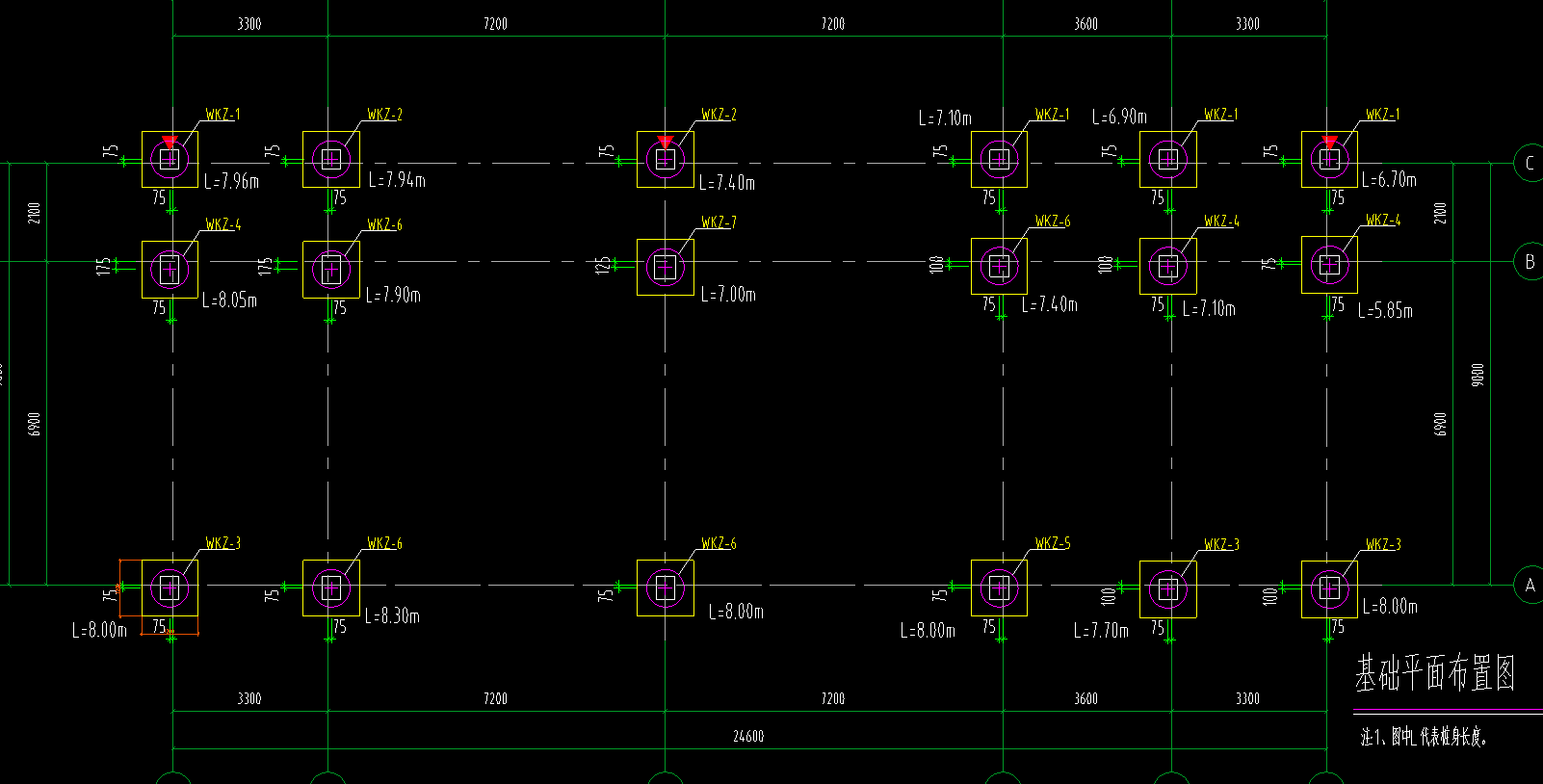Select the WKZ-5 pile cap label
This screenshot has width=1543, height=784.
(1053, 543)
